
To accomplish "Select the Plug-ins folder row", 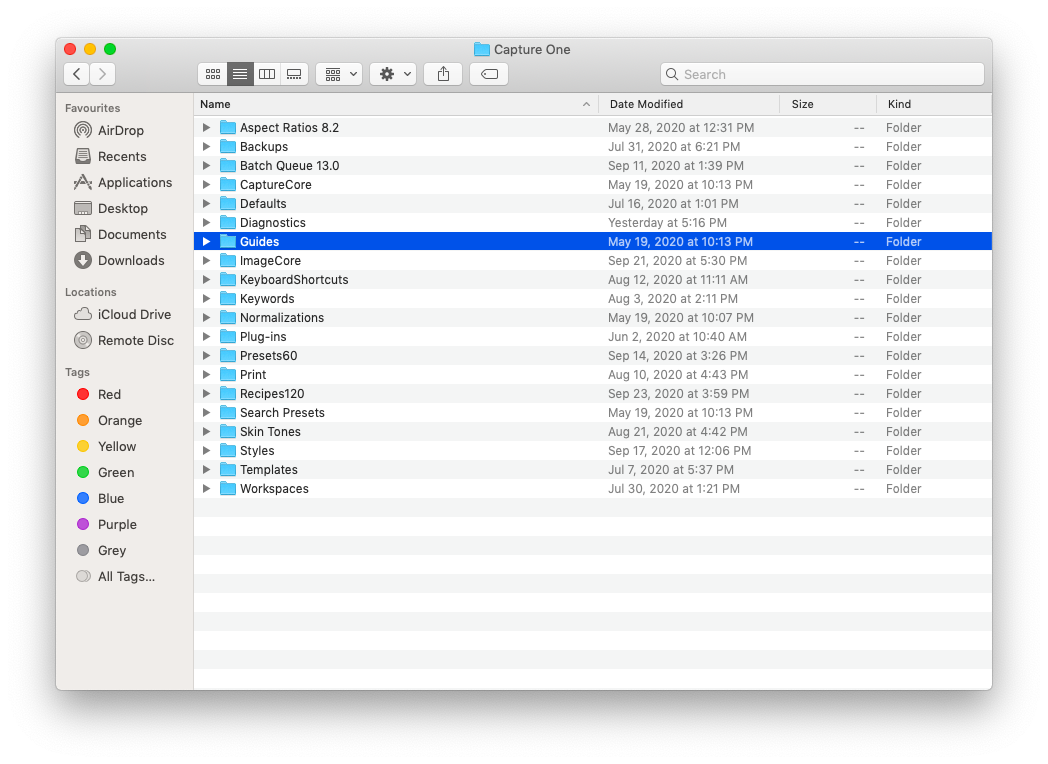I will click(593, 337).
